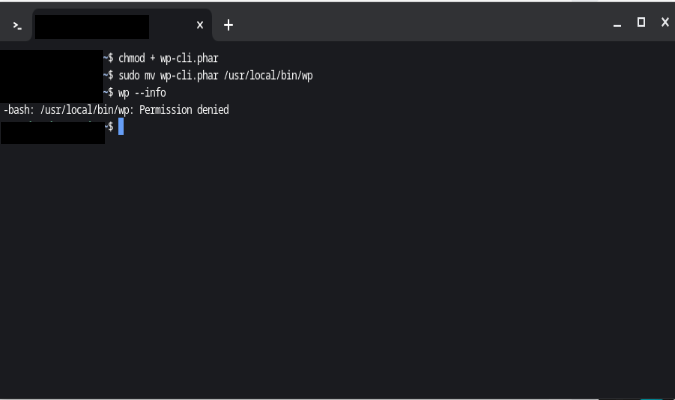Click the redacted prompt block on last line
Image resolution: width=675 pixels, height=400 pixels.
pyautogui.click(x=53, y=133)
